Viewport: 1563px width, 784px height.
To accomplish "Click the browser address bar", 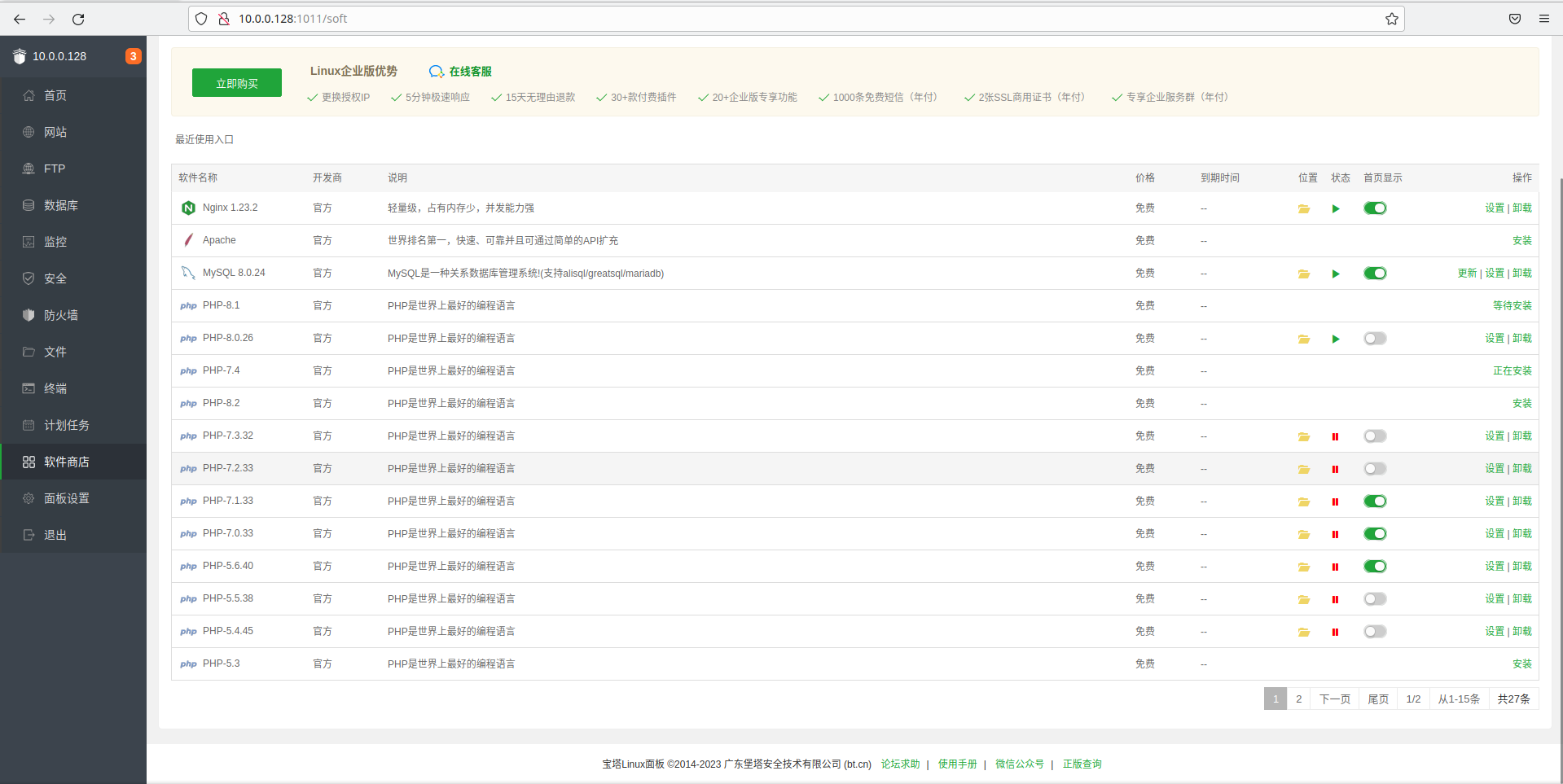I will [796, 19].
